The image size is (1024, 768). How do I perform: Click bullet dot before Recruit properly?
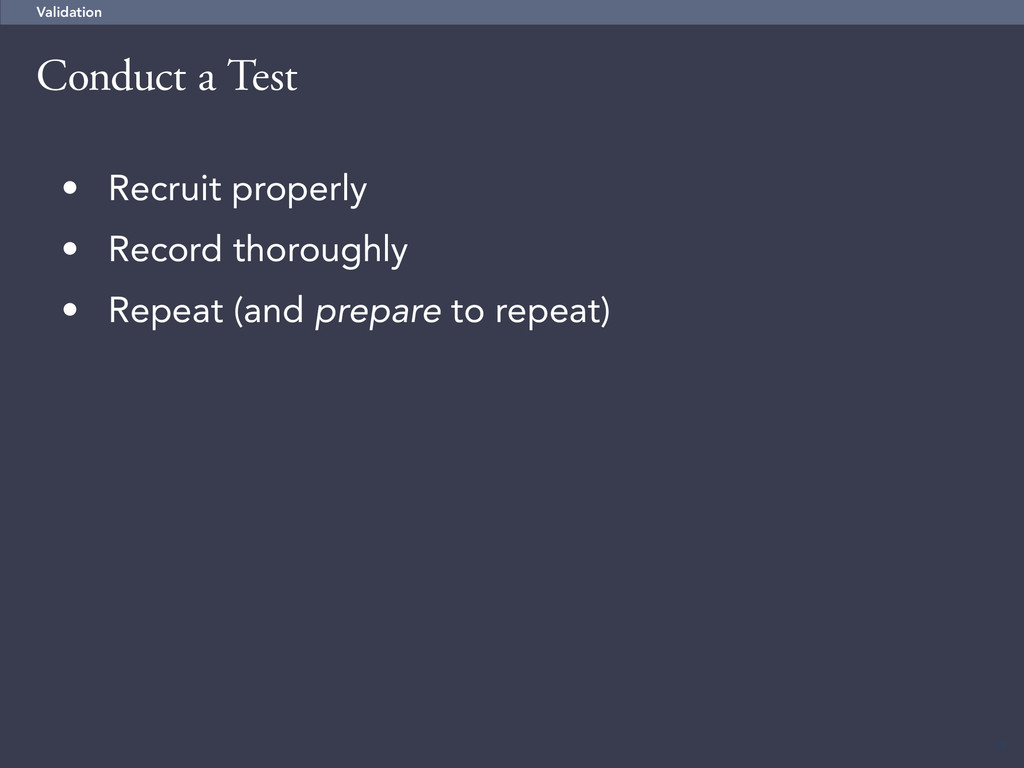(x=70, y=189)
